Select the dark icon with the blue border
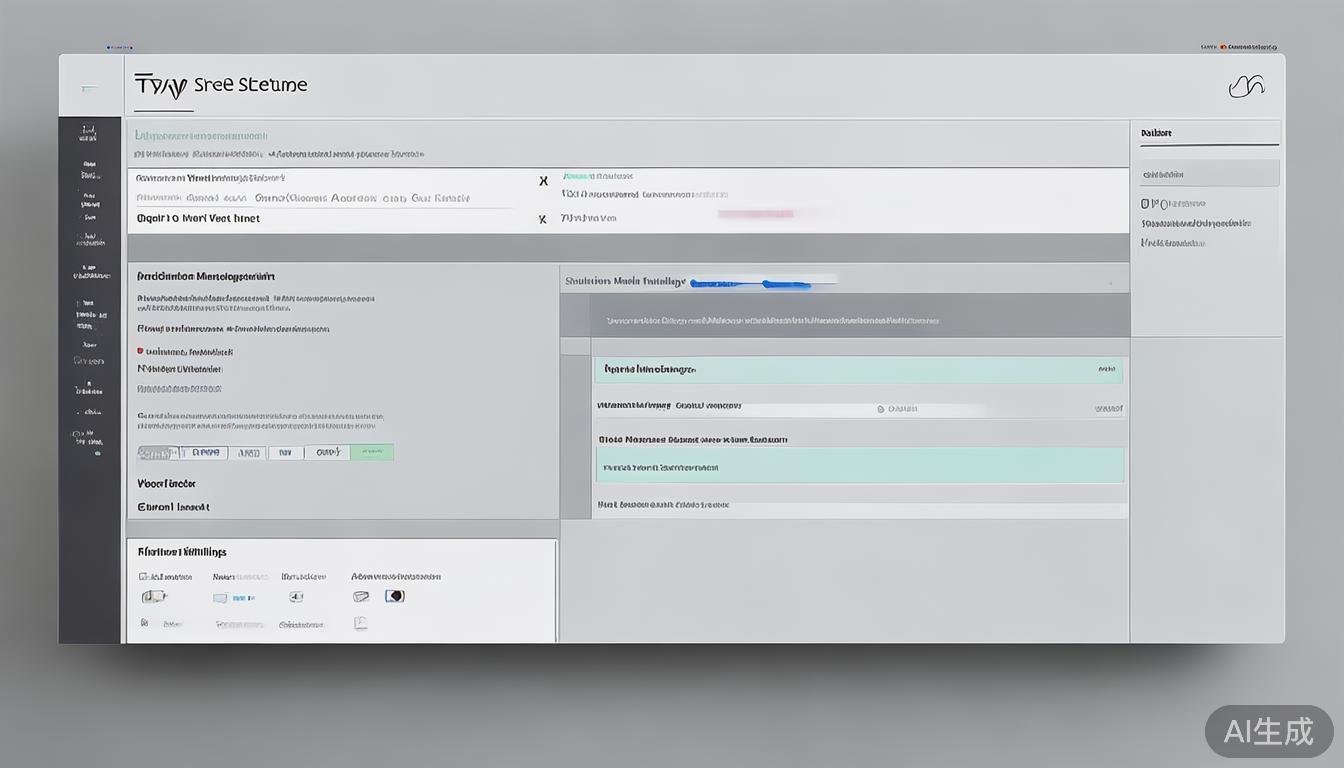Screen dimensions: 1344x768 [x=395, y=596]
